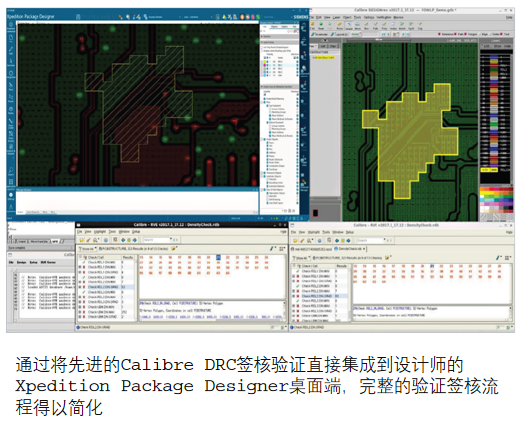Toggle the Vertex selection checkbox in DESIGNrev

pyautogui.click(x=490, y=34)
